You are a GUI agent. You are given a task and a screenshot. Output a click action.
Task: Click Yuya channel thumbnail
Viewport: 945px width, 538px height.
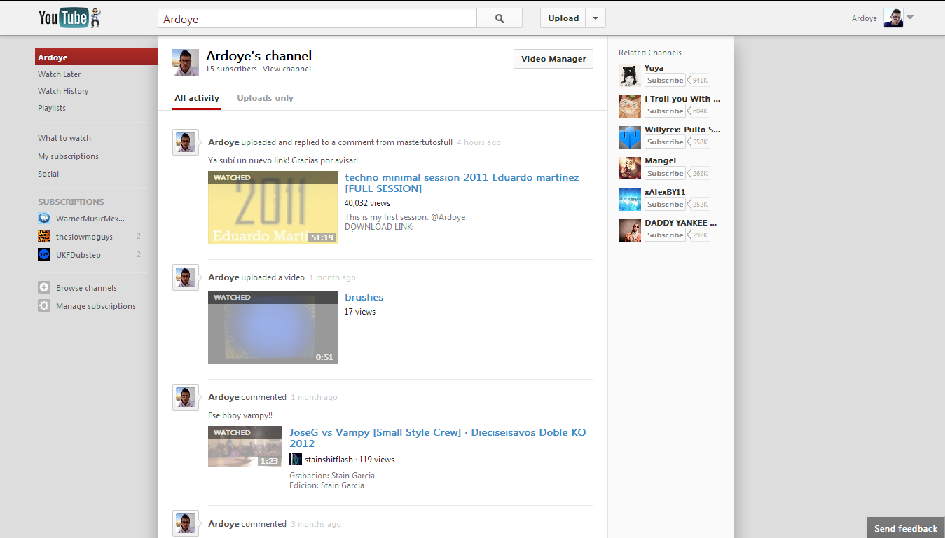(630, 75)
